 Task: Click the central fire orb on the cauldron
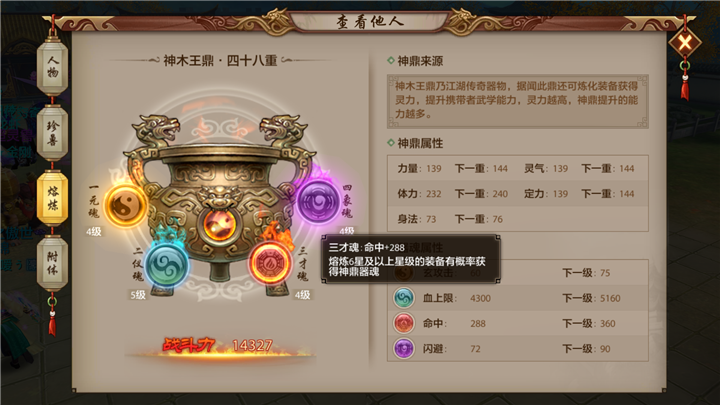(x=220, y=225)
